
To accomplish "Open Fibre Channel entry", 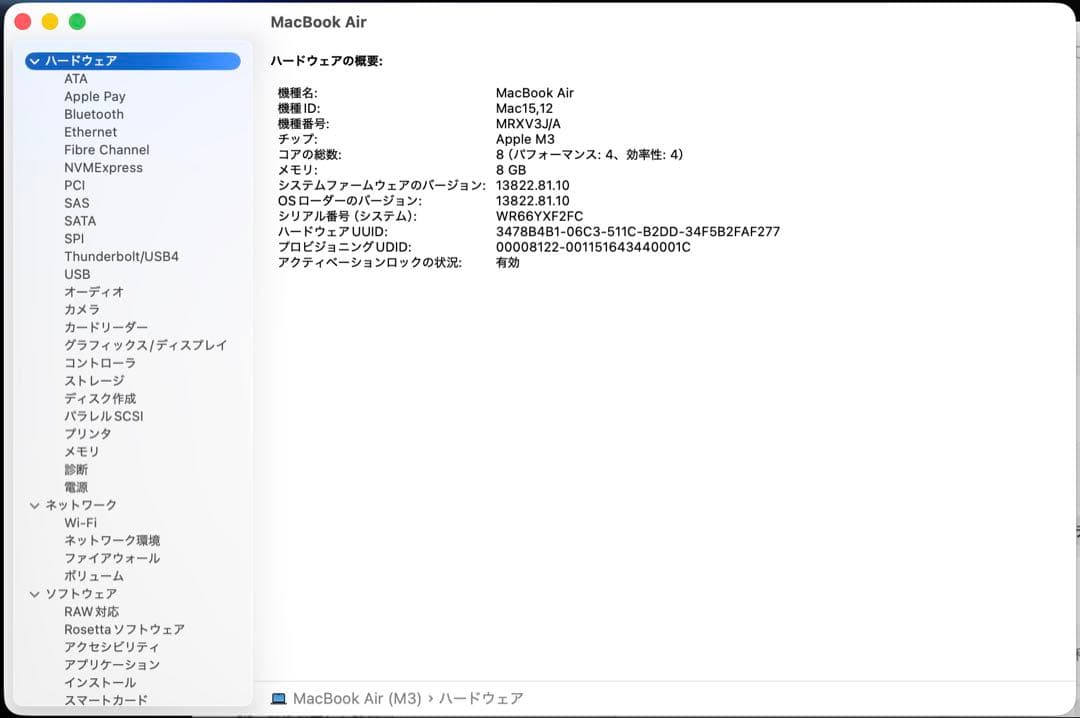I will tap(107, 150).
